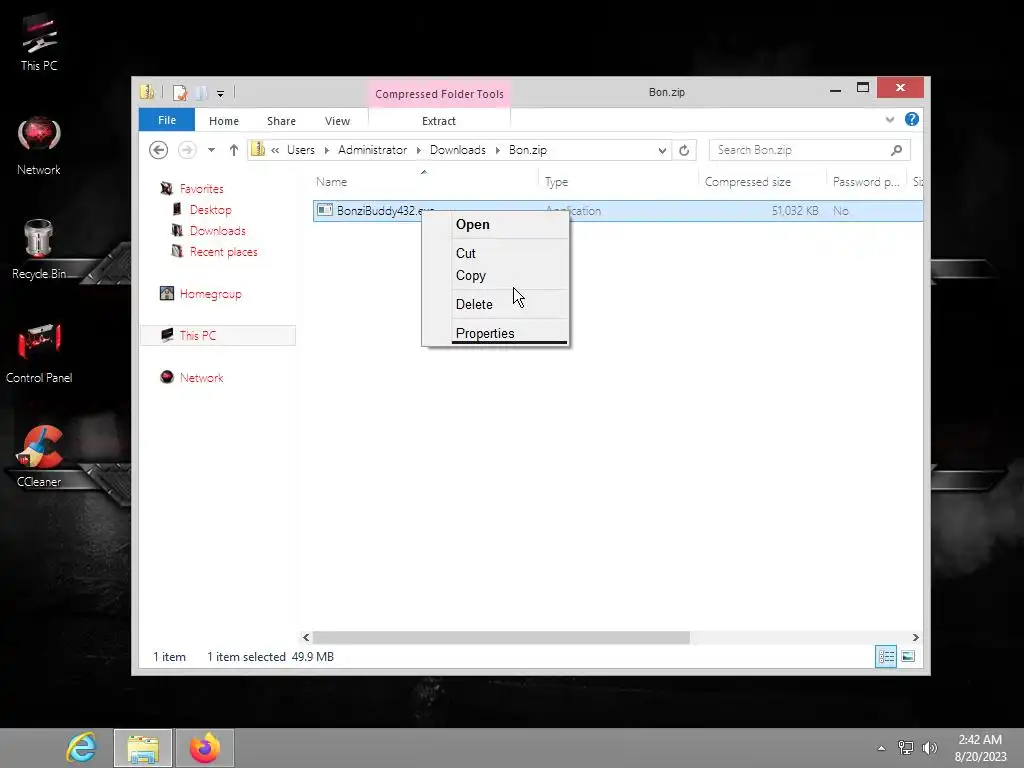Expand breadcrumb arrow after Downloads
This screenshot has height=768, width=1024.
[x=498, y=150]
